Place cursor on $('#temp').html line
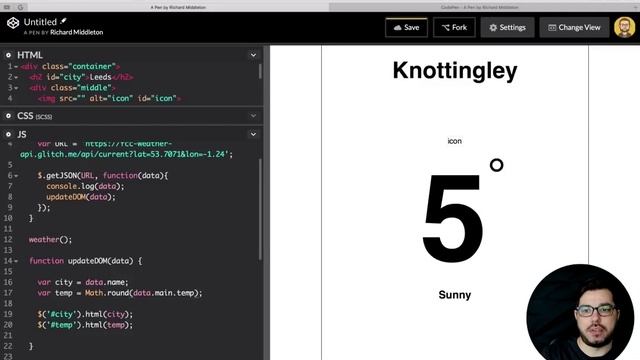640x360 pixels. (x=85, y=324)
